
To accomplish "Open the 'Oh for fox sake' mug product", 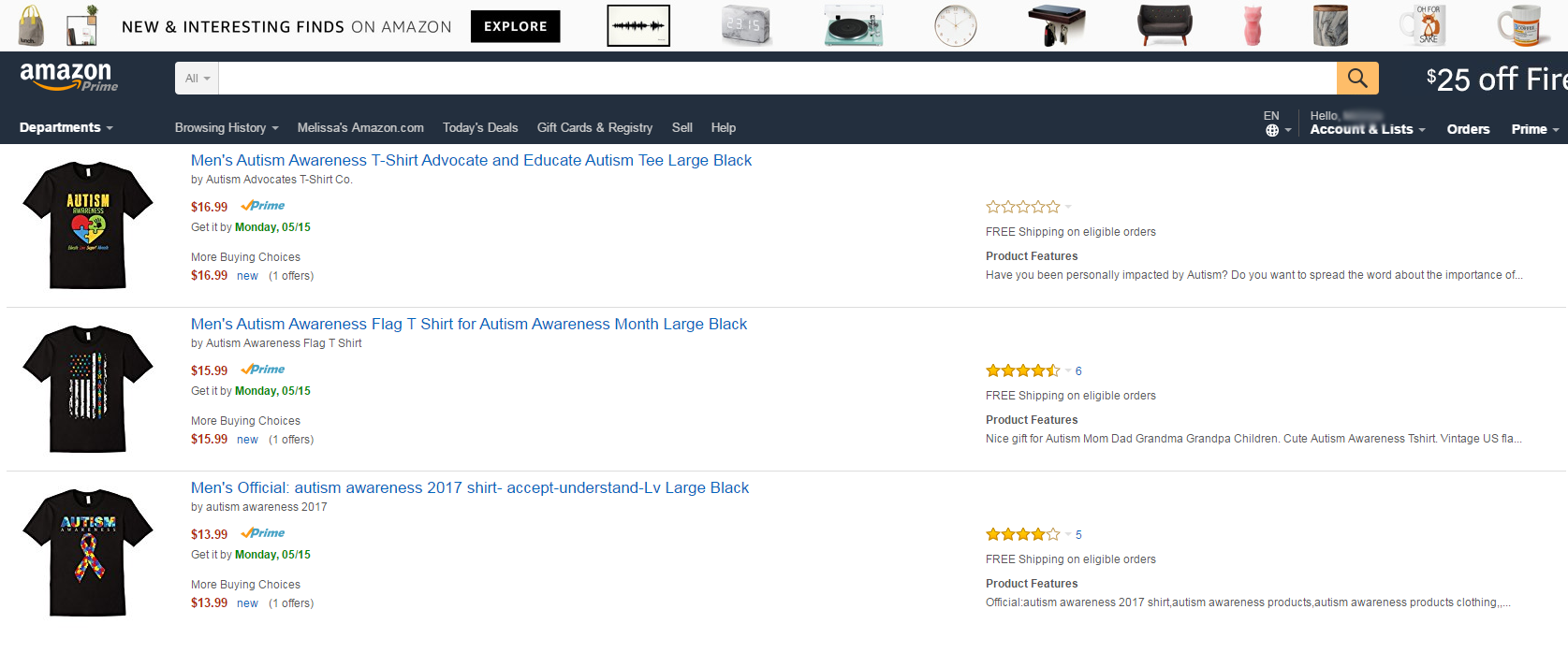I will pos(1424,25).
